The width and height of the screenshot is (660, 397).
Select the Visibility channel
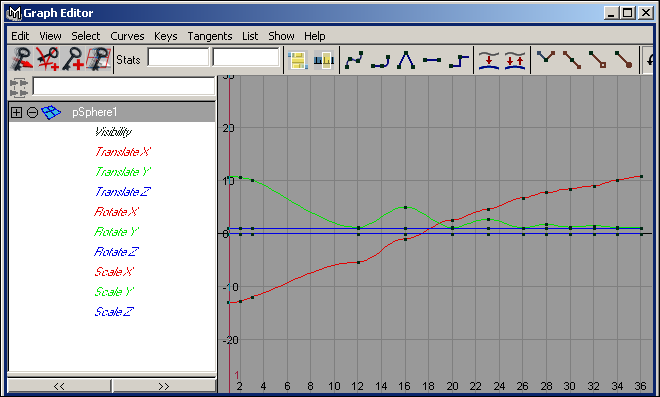(x=113, y=132)
